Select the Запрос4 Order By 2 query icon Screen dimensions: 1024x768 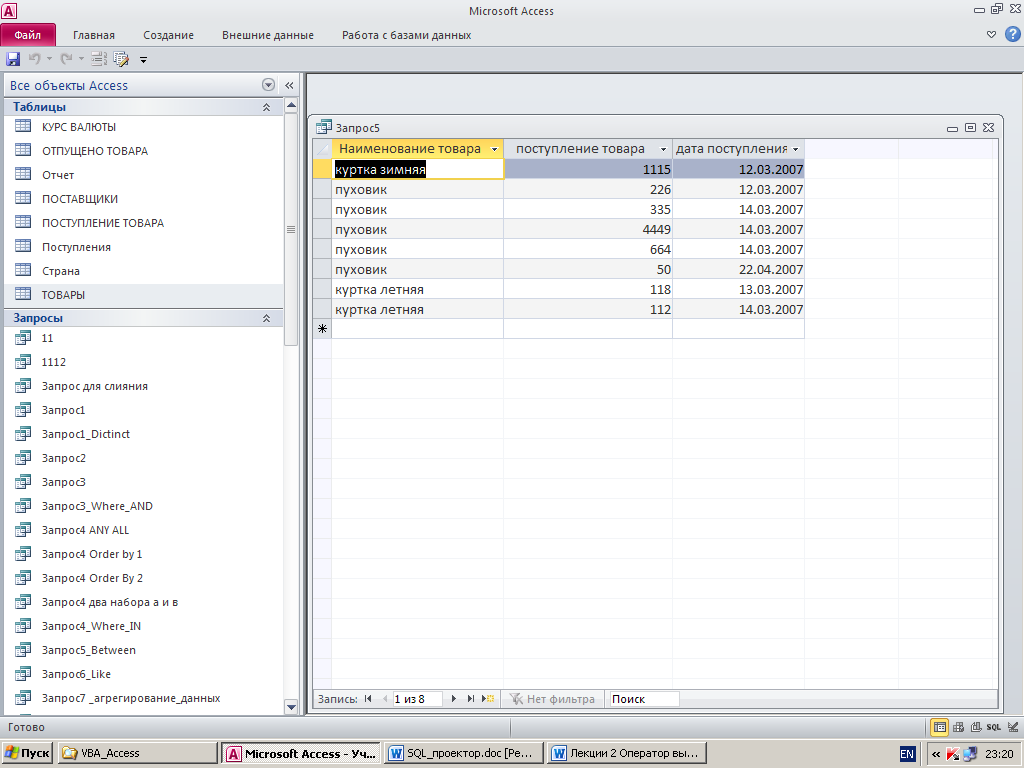(x=23, y=577)
